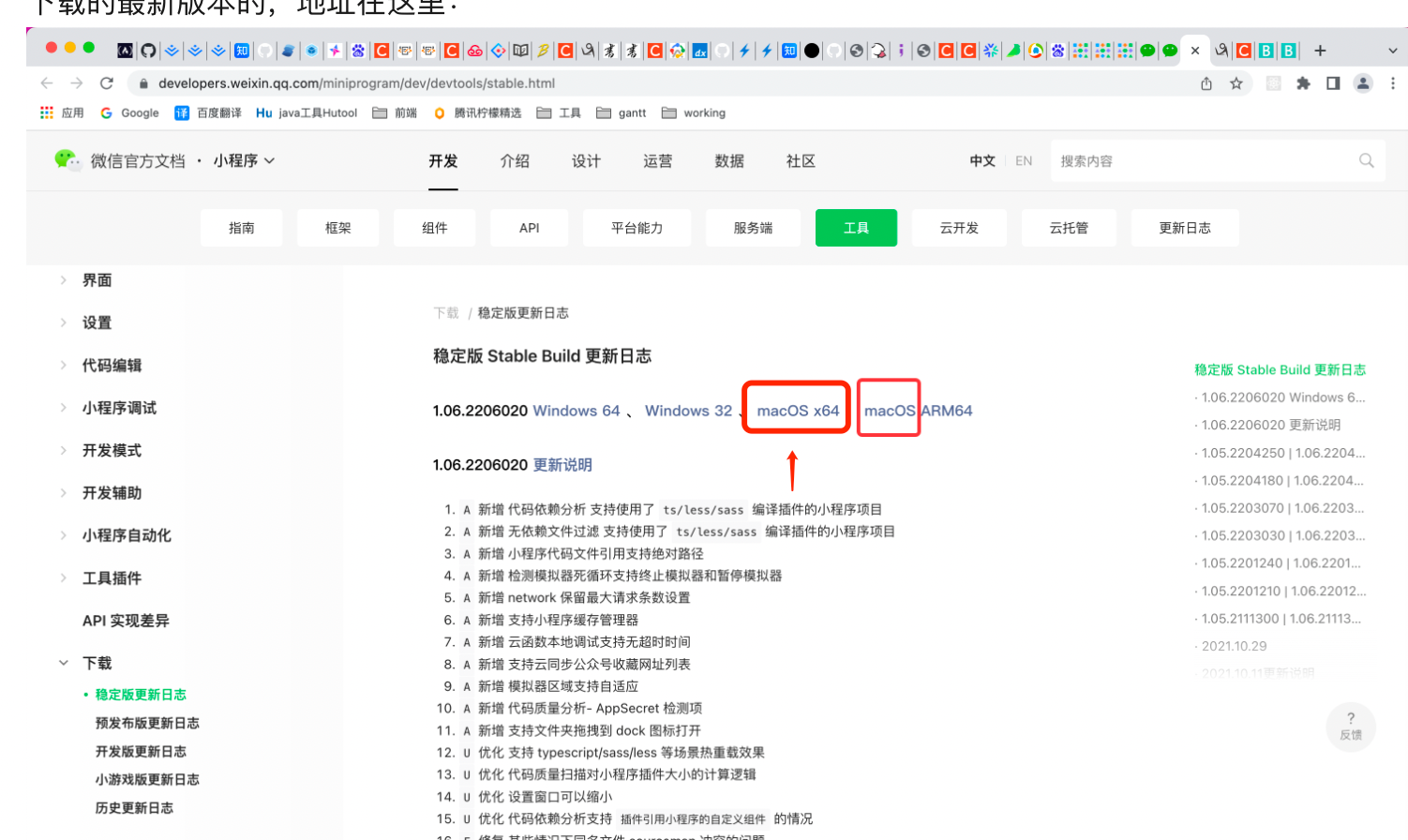
Task: Switch to the tab with the dx favicon
Action: (x=700, y=51)
